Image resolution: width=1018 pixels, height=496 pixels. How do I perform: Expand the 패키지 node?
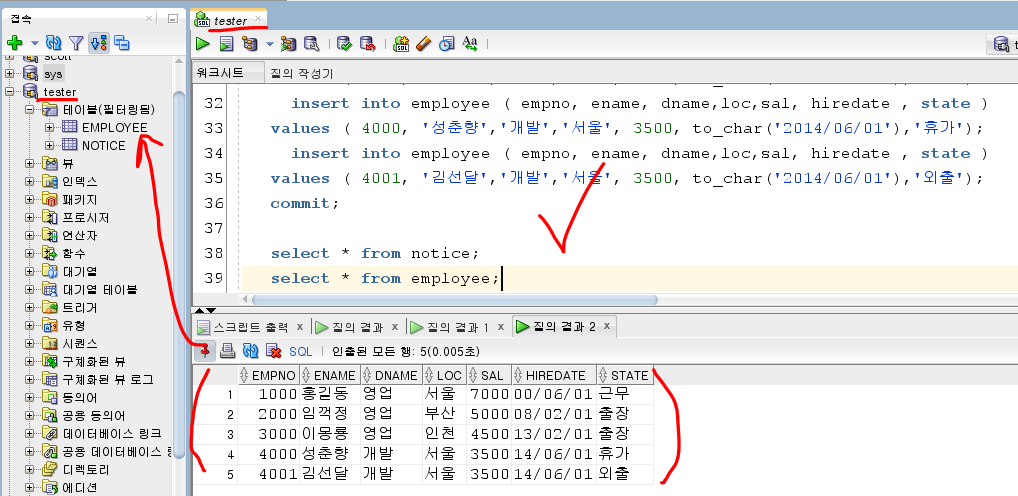(x=29, y=199)
